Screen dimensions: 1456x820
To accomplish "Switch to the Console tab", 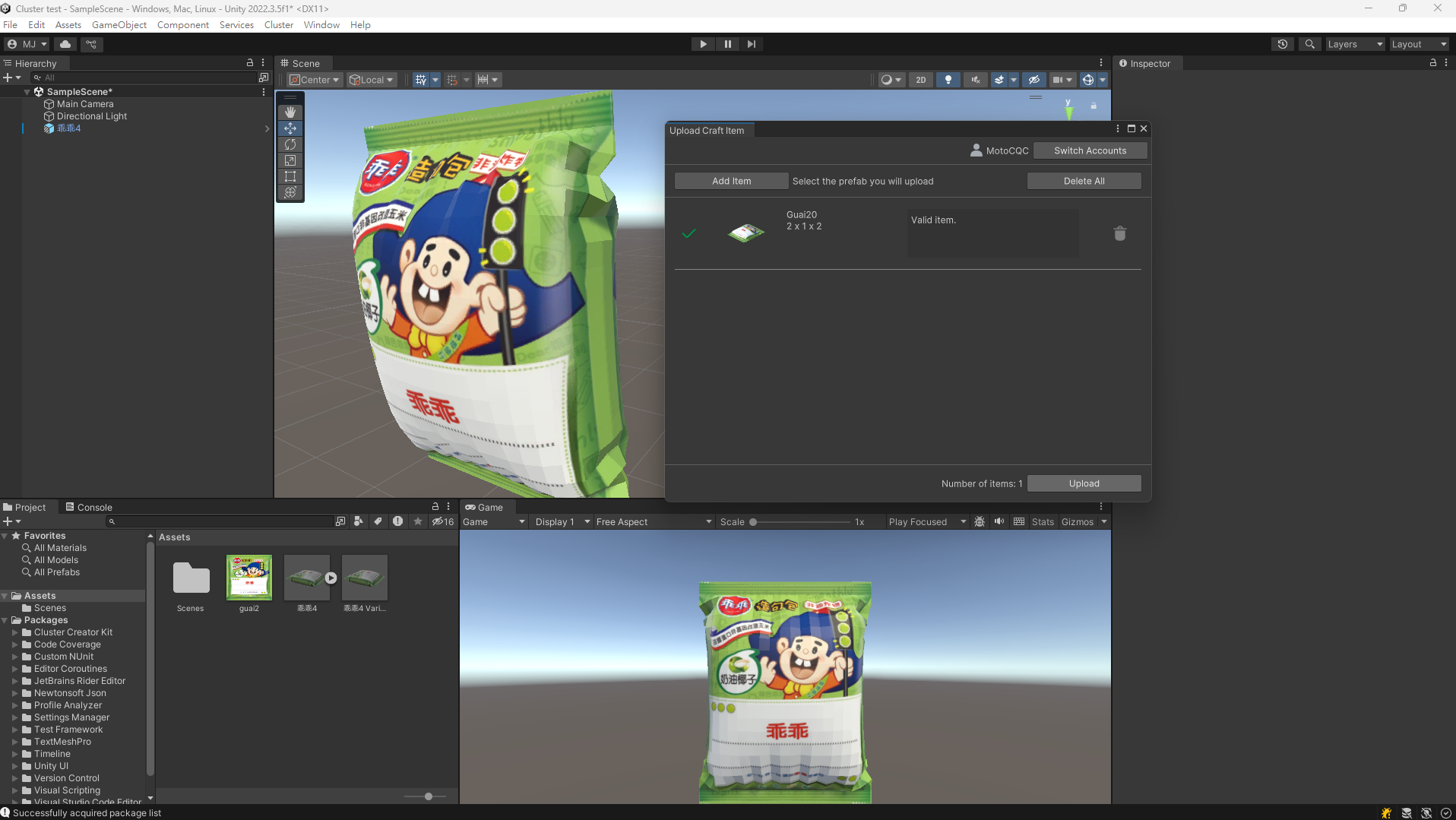I will pos(89,507).
